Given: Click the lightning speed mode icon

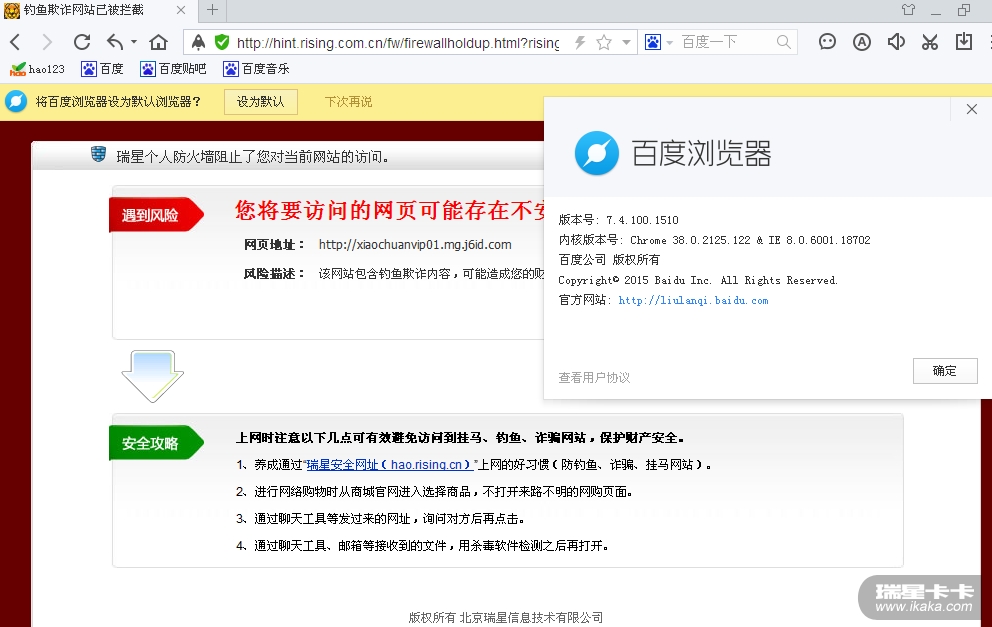Looking at the screenshot, I should pyautogui.click(x=580, y=42).
